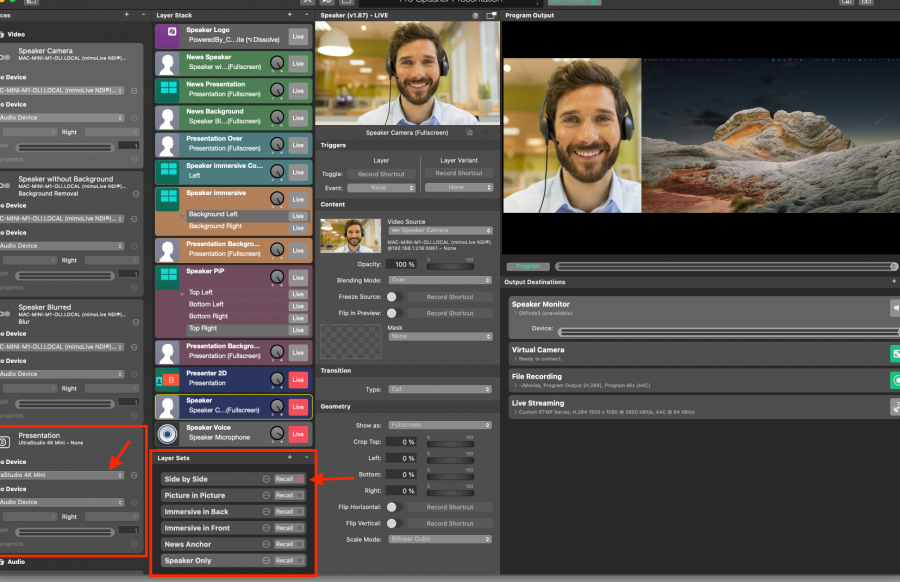The height and width of the screenshot is (582, 900).
Task: Toggle Live button on News Speaker layer
Action: tap(298, 63)
